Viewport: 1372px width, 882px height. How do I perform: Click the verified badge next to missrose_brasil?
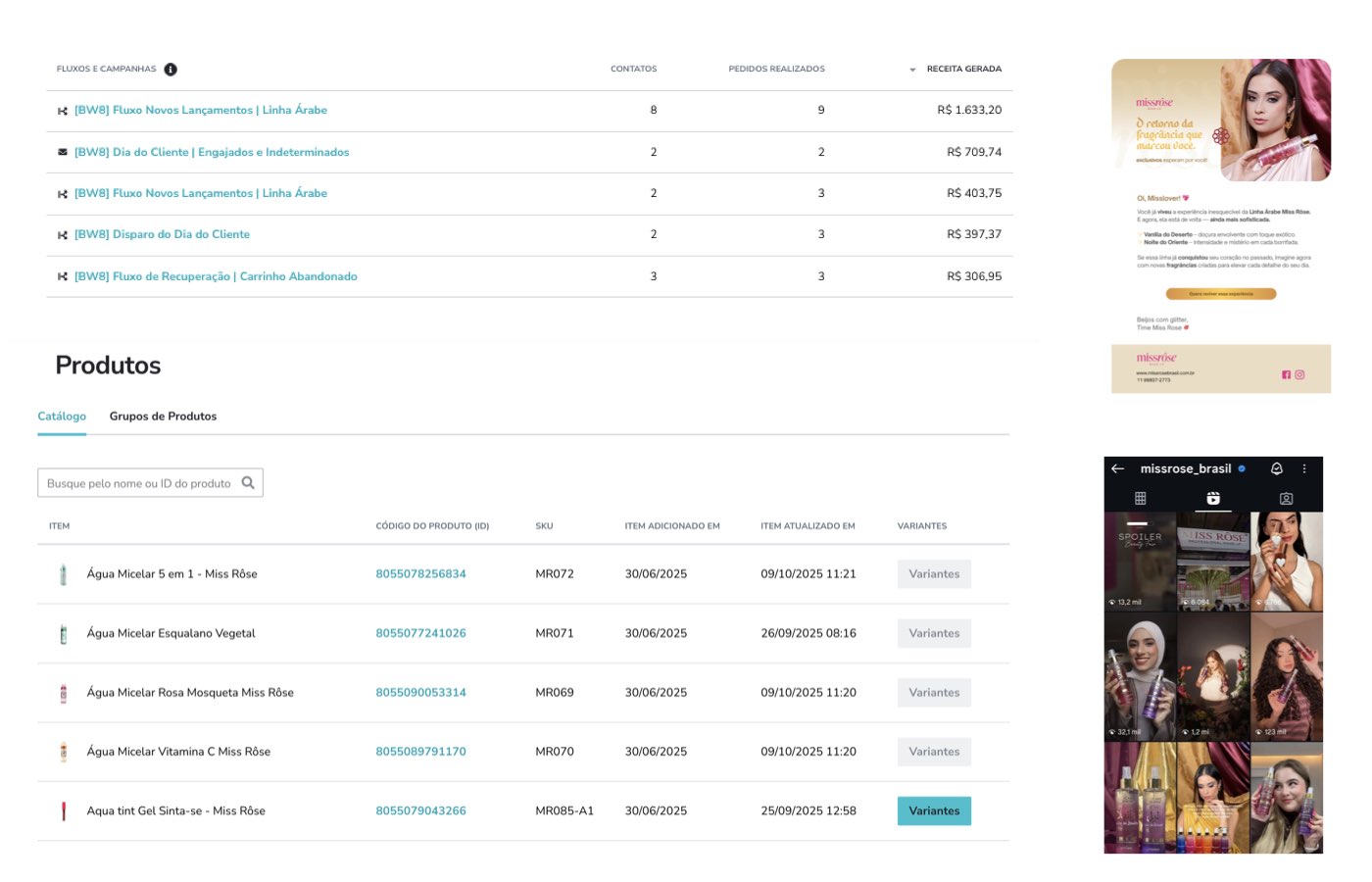pos(1242,468)
